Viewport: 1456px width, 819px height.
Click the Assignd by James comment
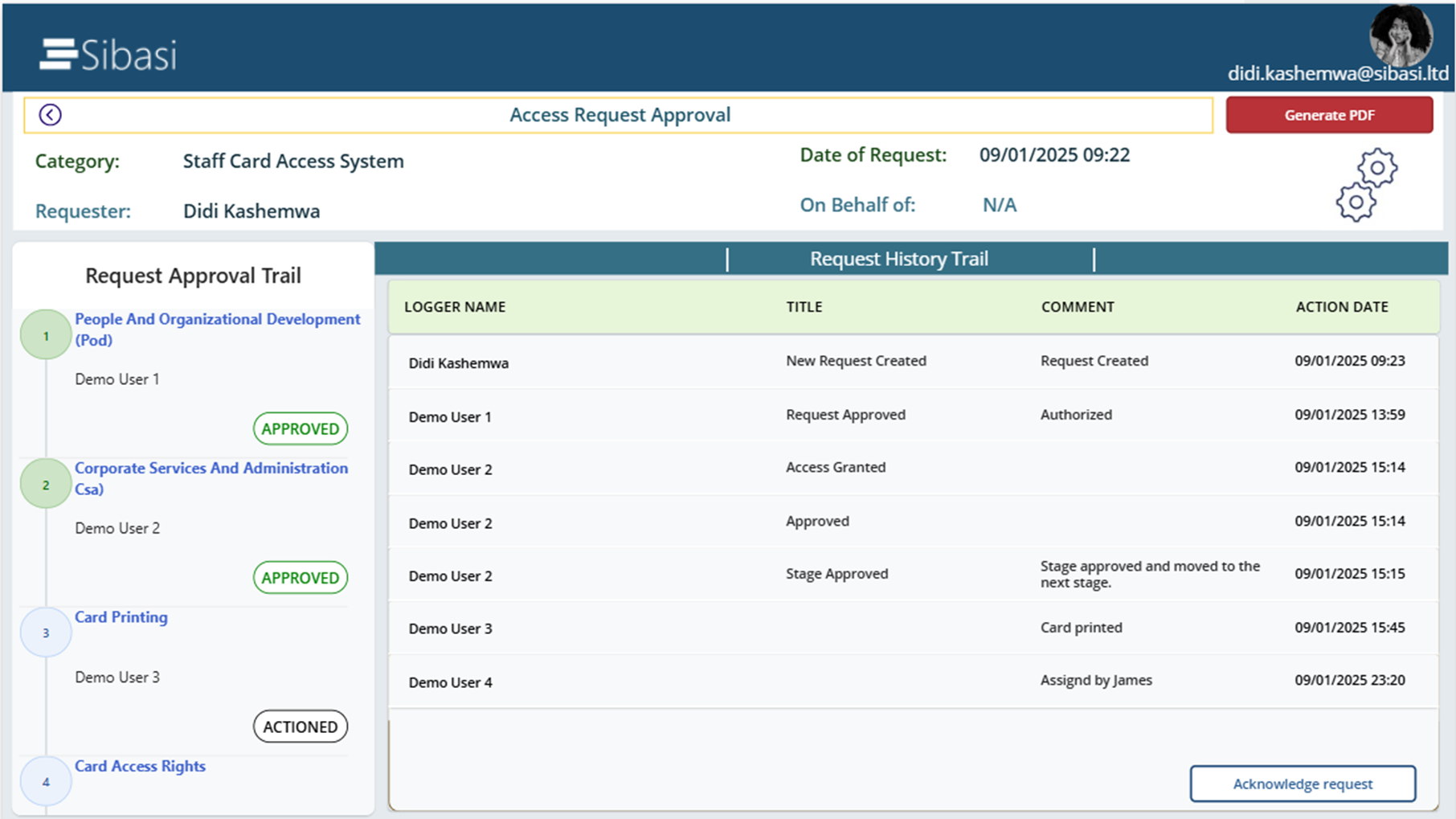[1096, 680]
